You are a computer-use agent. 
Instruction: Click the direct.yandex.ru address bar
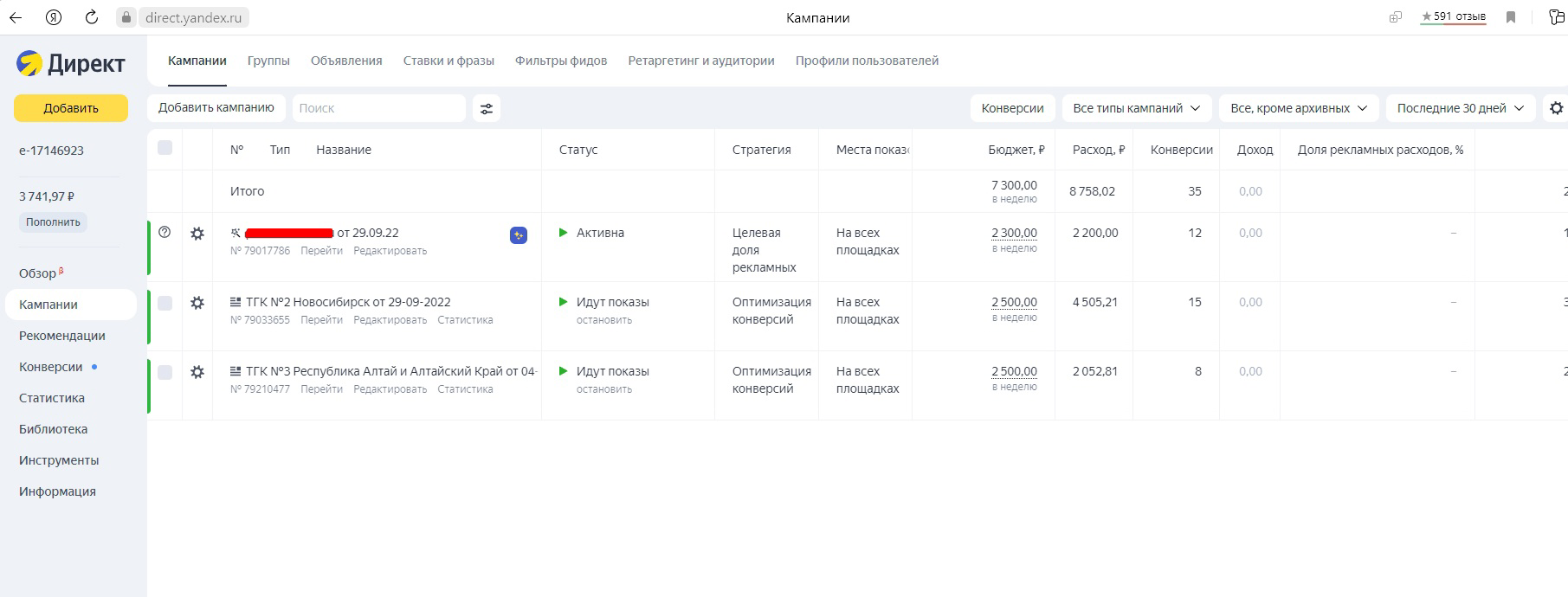click(x=192, y=17)
